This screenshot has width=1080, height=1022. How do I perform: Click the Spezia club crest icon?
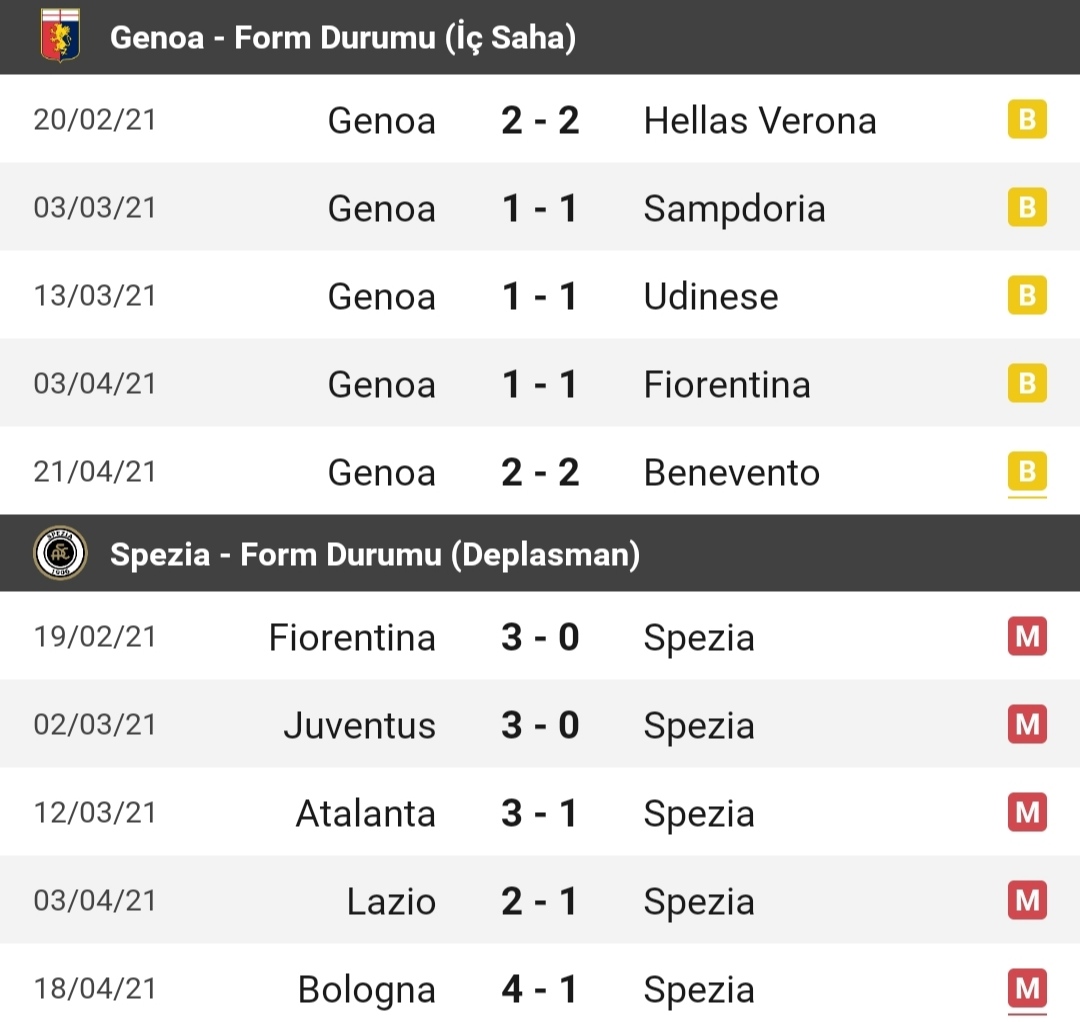60,552
